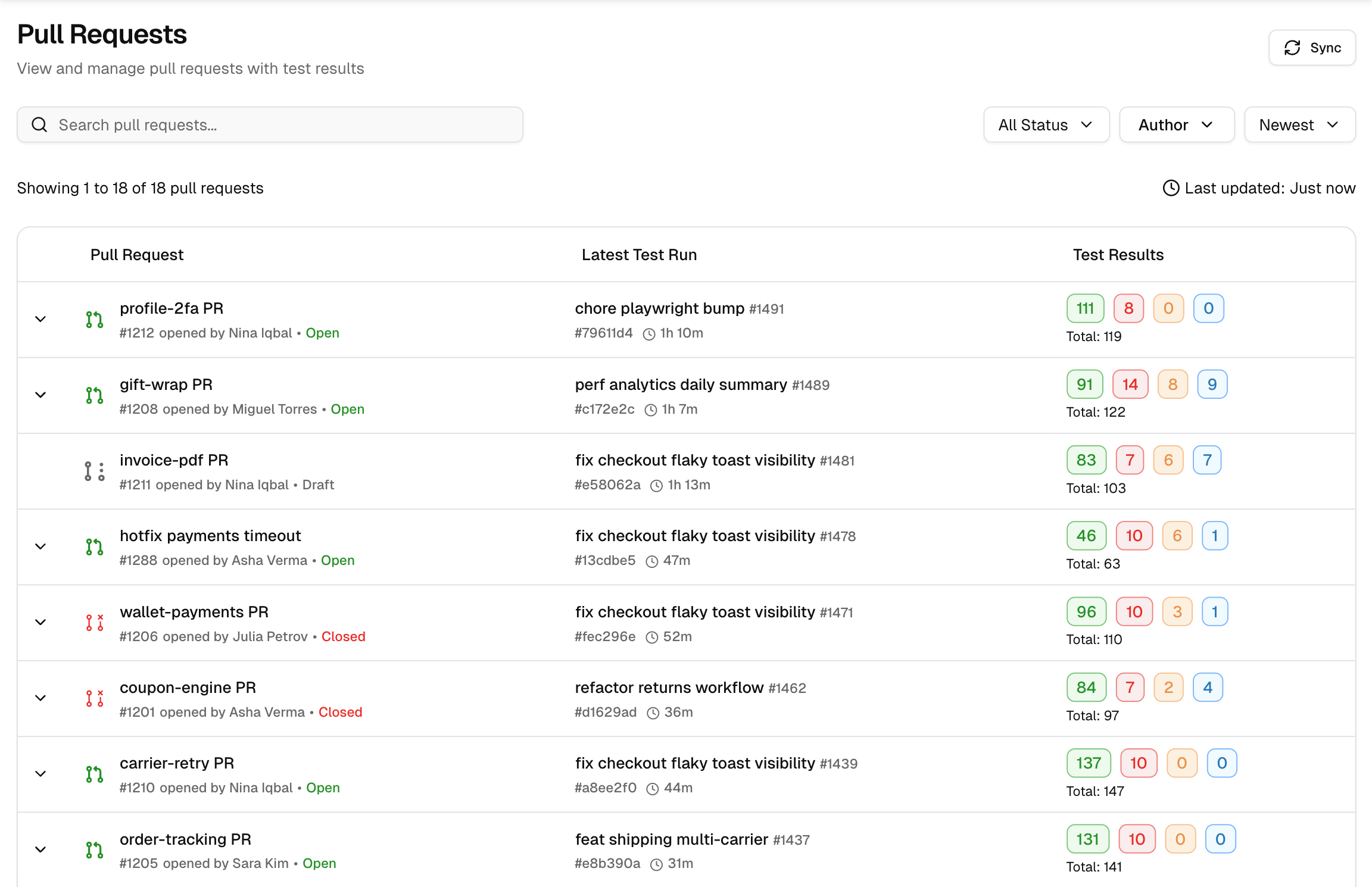Click refactor returns workflow #1462
The image size is (1372, 887).
(690, 688)
